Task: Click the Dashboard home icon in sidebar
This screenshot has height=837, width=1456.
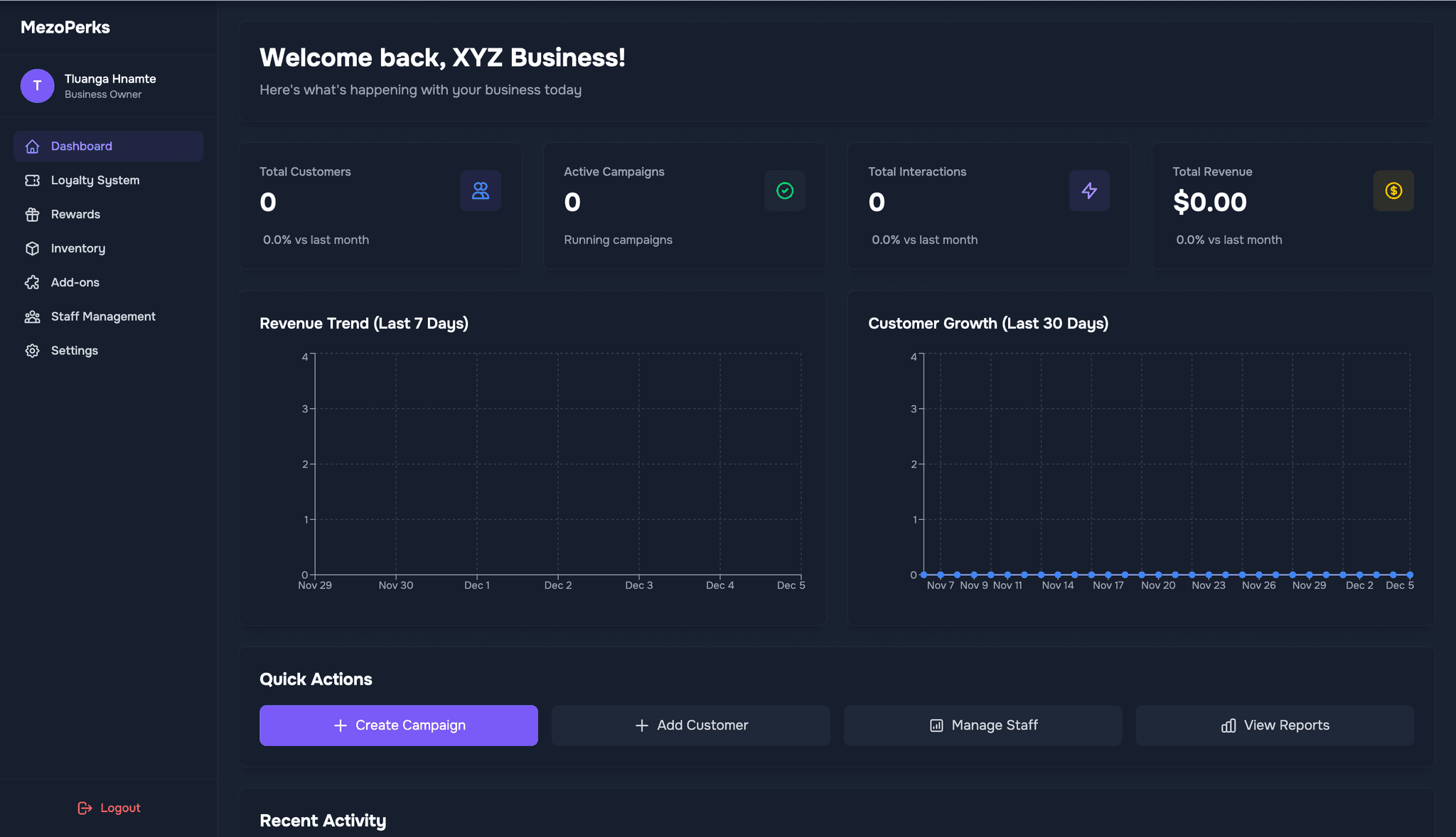Action: [x=32, y=146]
